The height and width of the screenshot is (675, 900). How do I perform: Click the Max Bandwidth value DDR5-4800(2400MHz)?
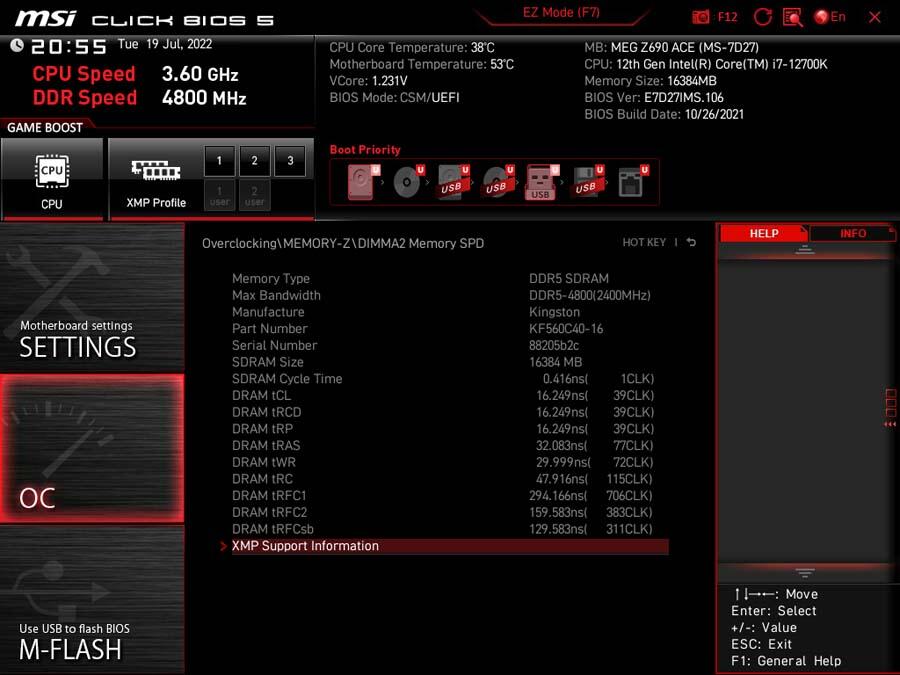pos(589,296)
